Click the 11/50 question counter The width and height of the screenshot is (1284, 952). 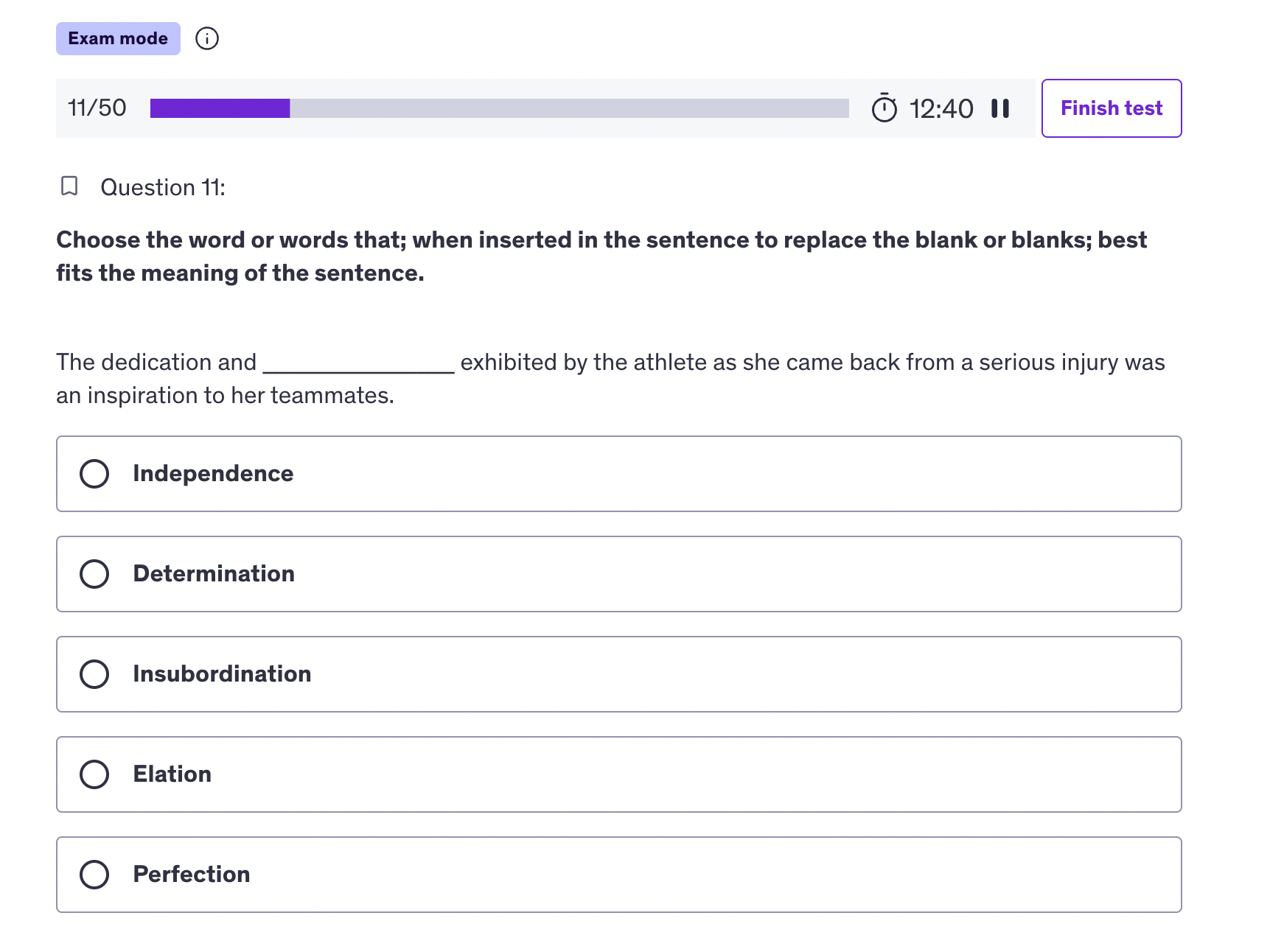[x=97, y=108]
